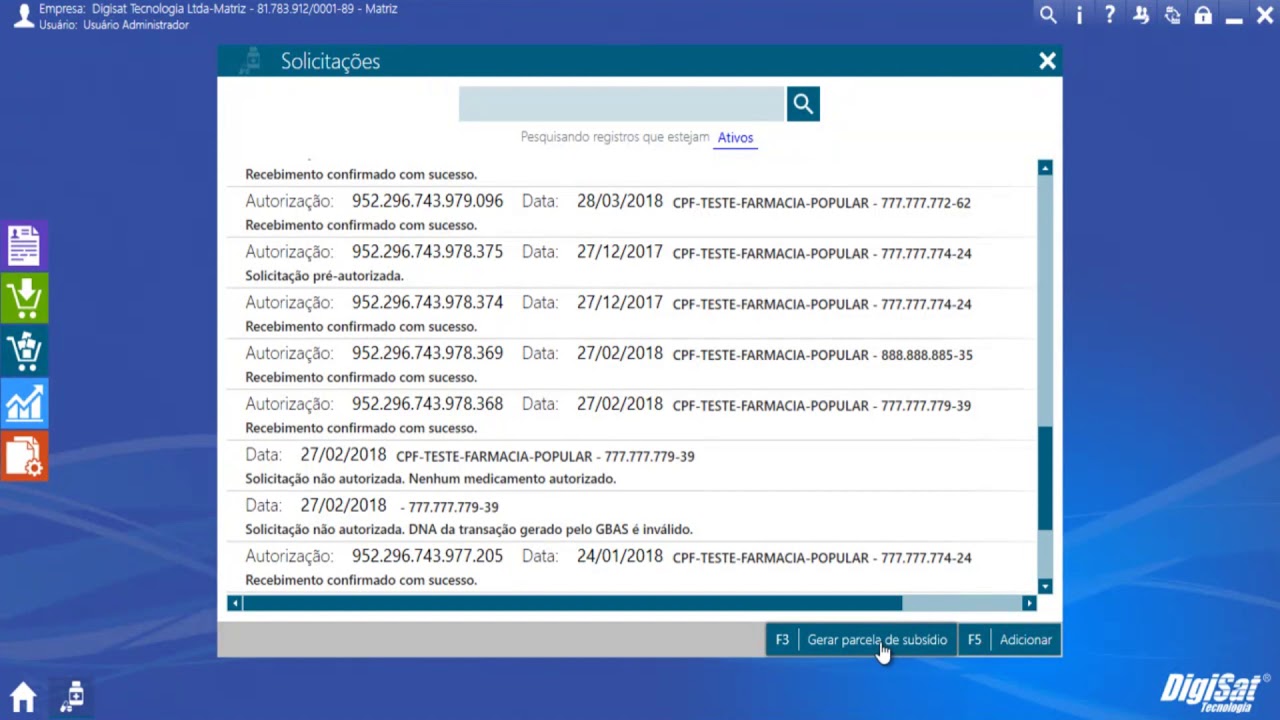Click the search button beside the search field
The width and height of the screenshot is (1280, 720).
(803, 103)
